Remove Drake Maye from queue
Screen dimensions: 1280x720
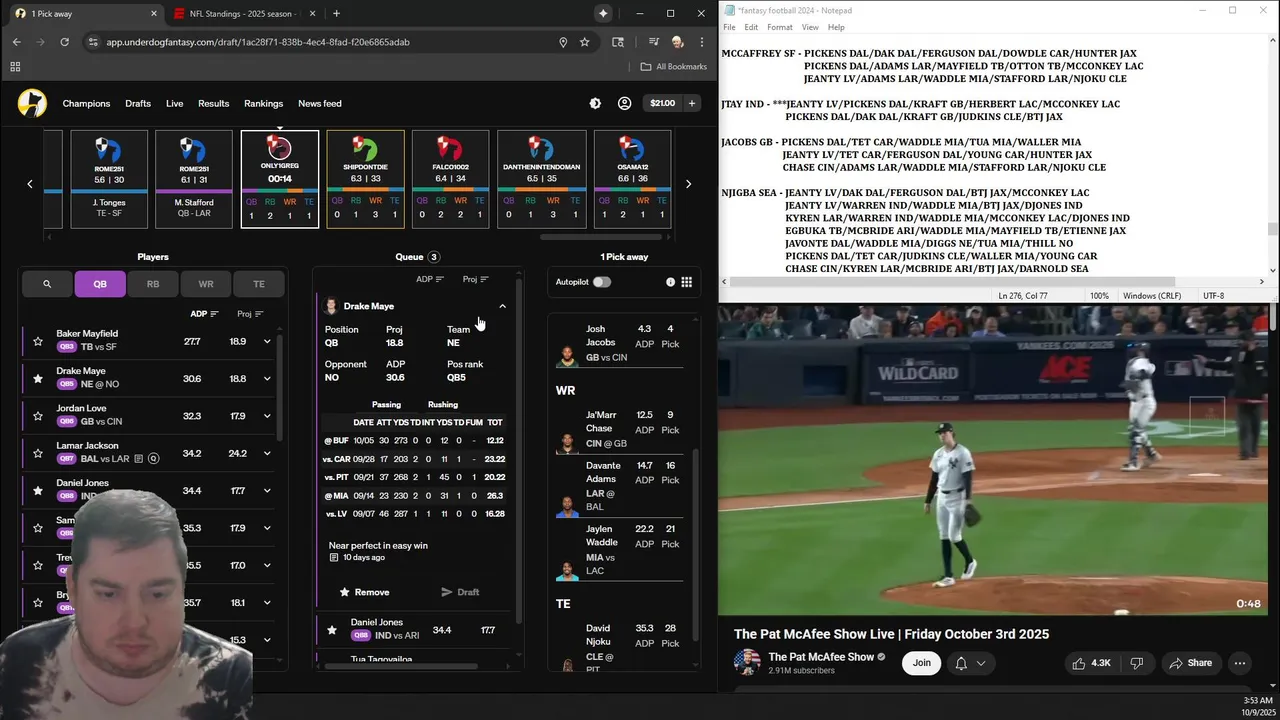click(x=365, y=592)
